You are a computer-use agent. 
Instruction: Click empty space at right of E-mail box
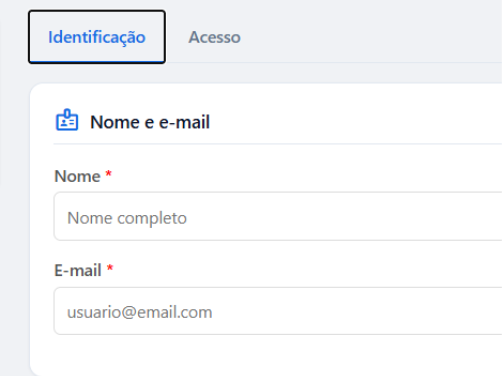367,311
